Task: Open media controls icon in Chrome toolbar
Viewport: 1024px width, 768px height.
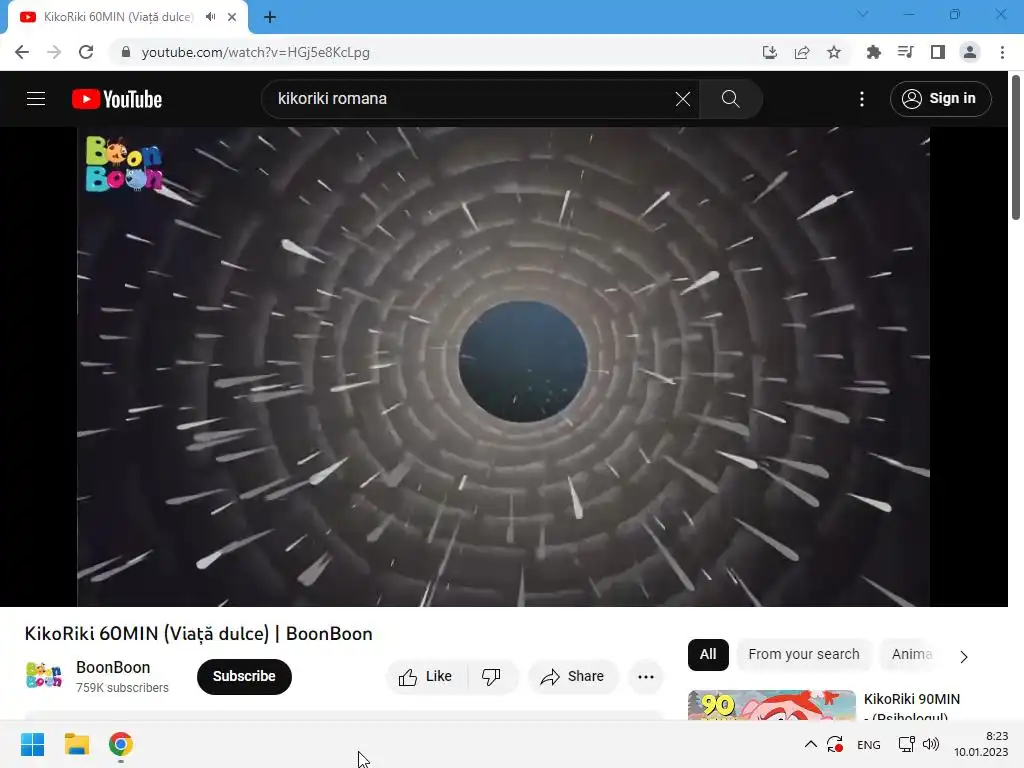Action: click(906, 52)
